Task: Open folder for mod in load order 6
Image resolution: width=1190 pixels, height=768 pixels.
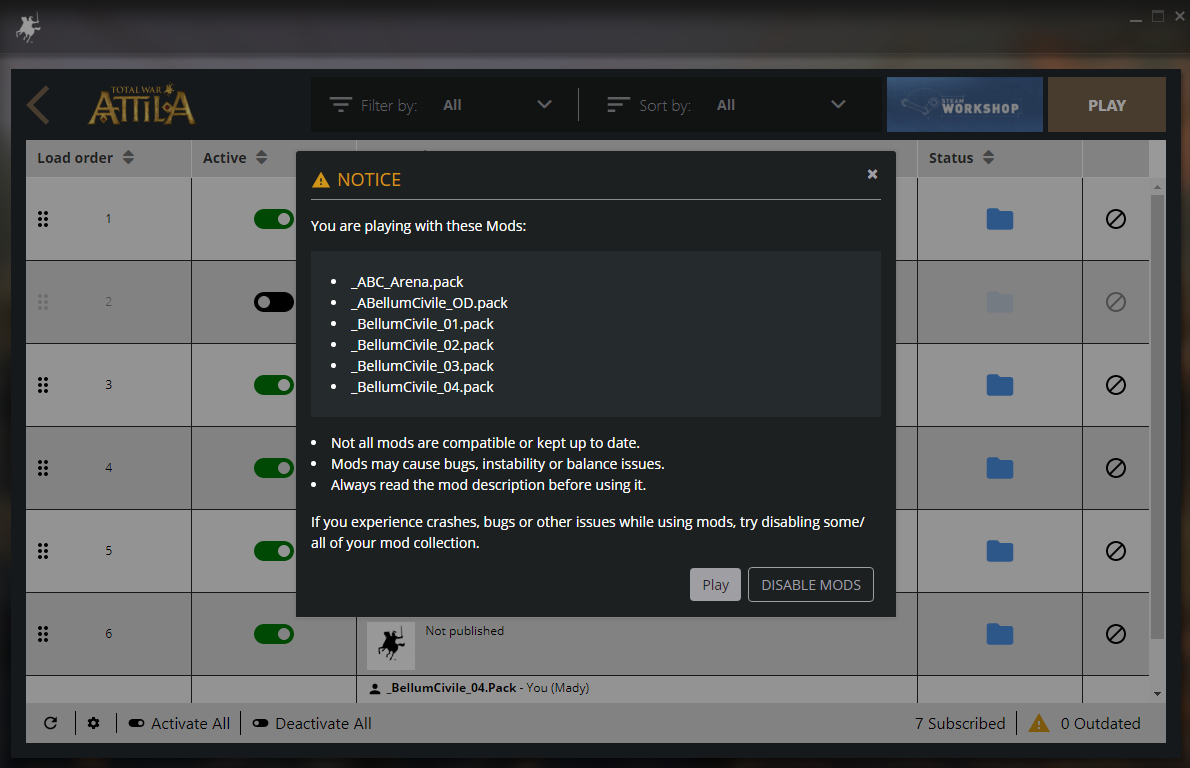Action: click(1000, 634)
